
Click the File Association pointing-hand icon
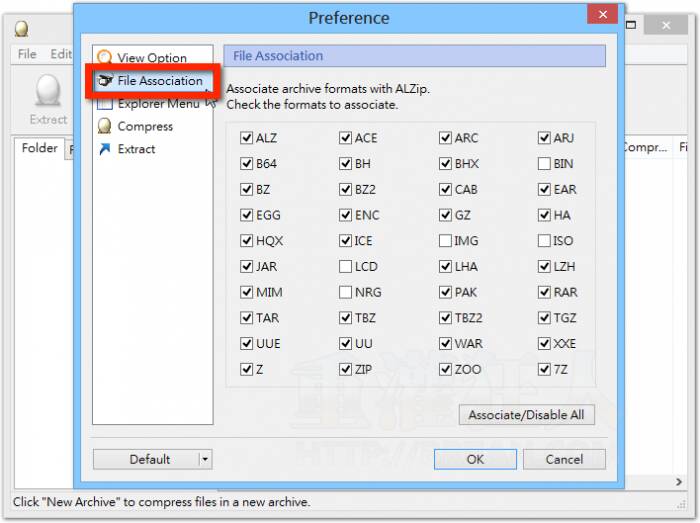104,80
